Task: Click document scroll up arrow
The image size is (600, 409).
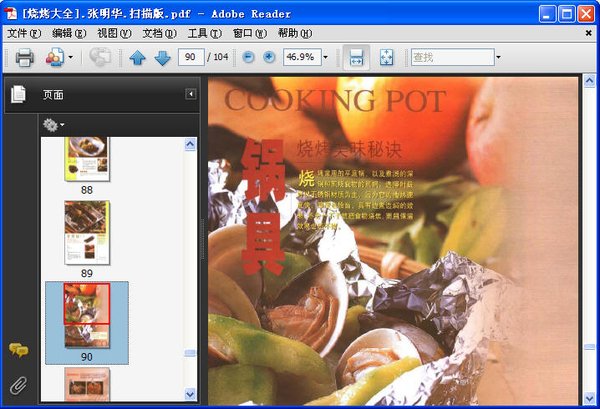Action: [589, 81]
